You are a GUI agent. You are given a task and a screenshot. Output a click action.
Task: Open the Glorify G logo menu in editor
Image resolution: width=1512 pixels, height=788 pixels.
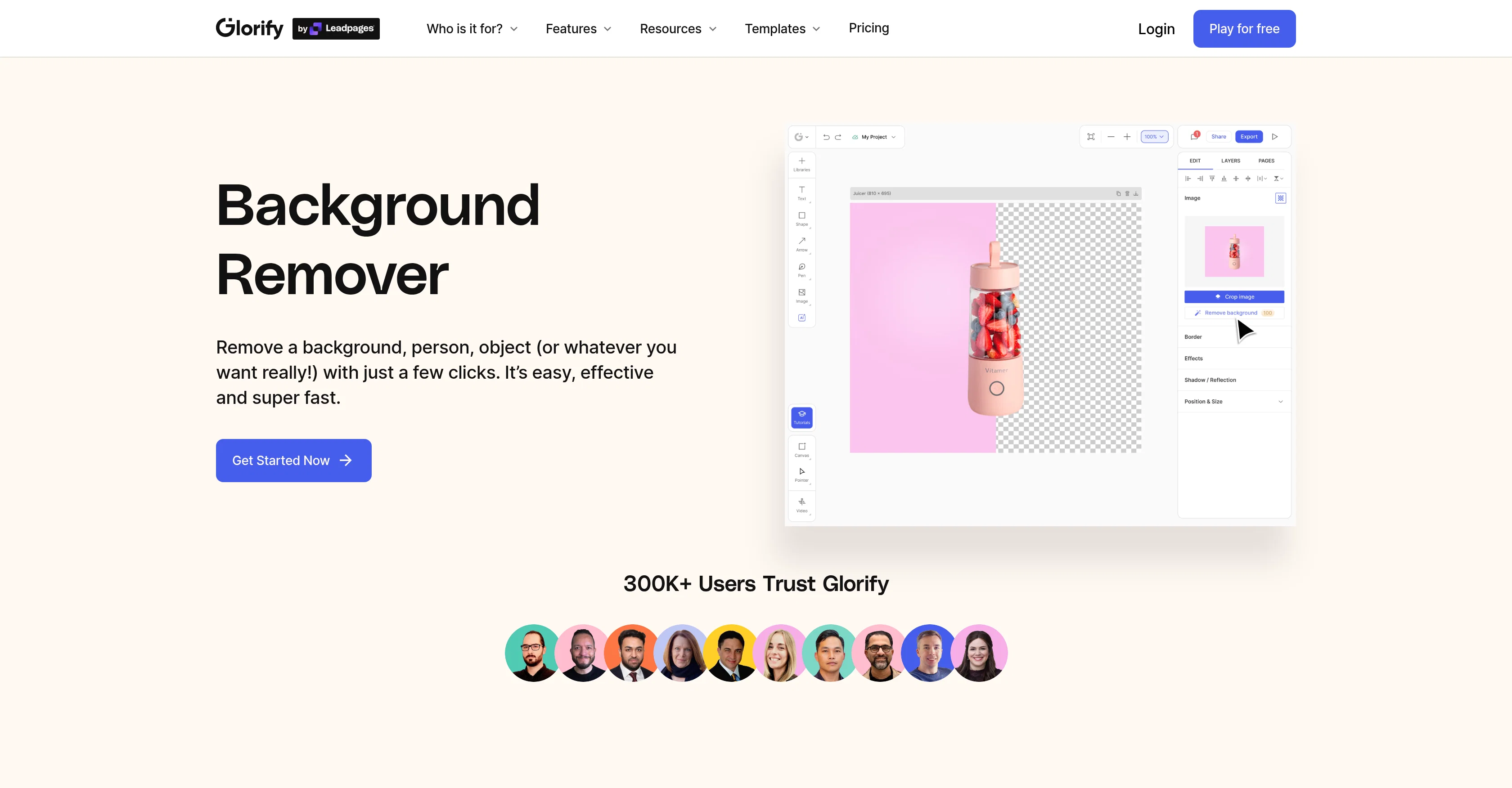(801, 137)
